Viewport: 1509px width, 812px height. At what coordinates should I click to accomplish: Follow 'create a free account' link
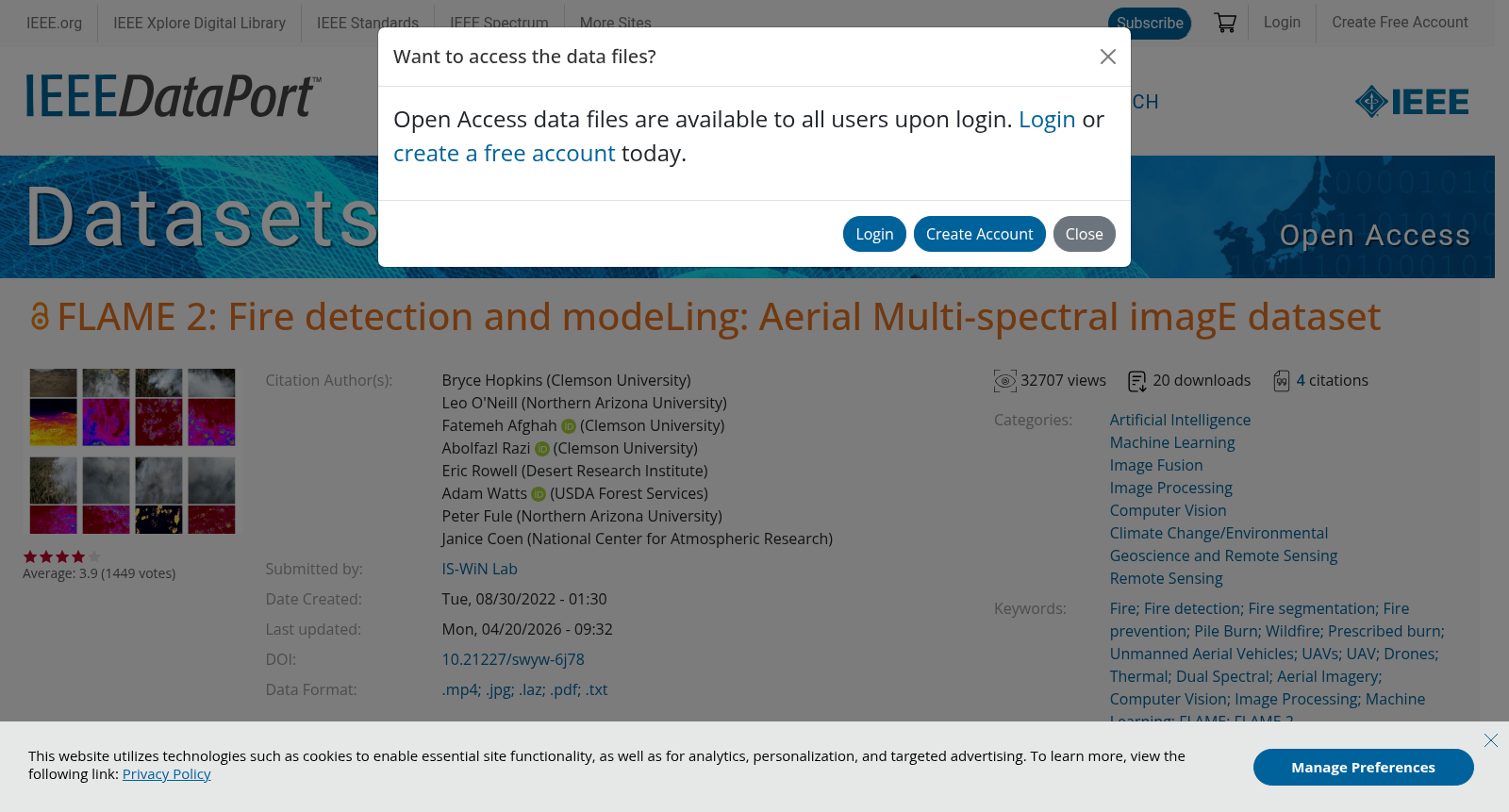pyautogui.click(x=505, y=154)
